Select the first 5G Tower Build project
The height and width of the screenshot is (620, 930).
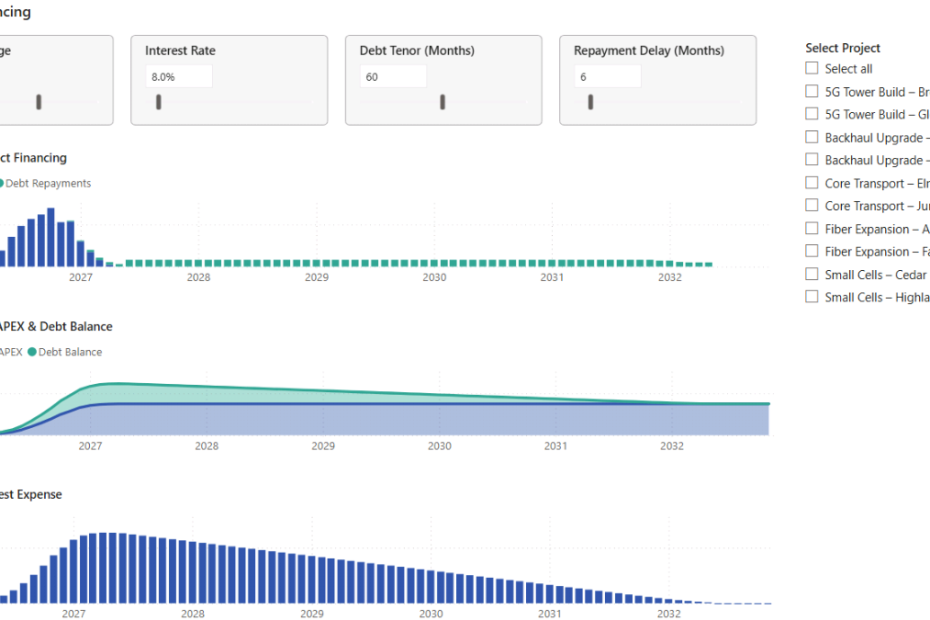[x=811, y=90]
